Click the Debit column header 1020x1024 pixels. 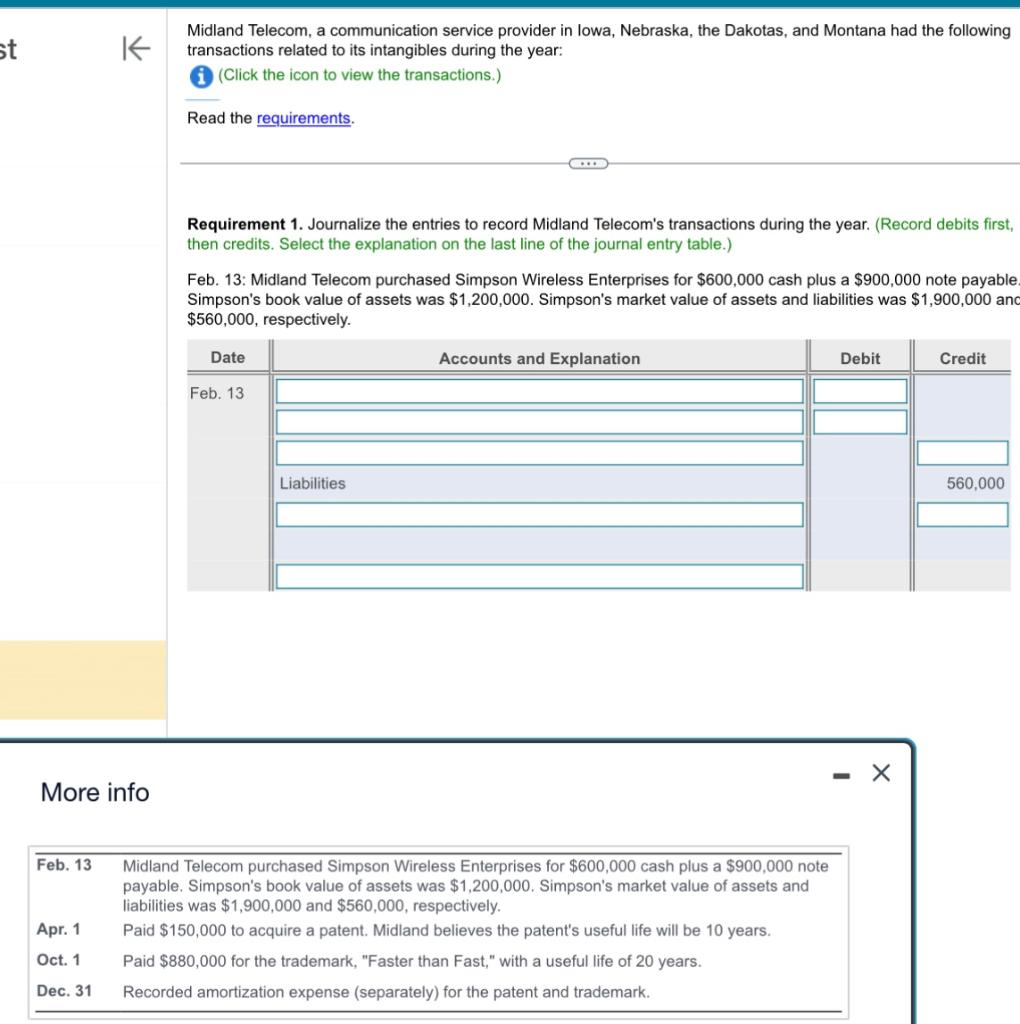point(860,358)
